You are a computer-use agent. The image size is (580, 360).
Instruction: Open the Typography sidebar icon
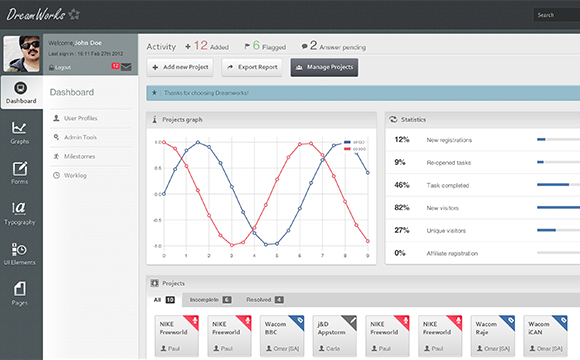20,213
